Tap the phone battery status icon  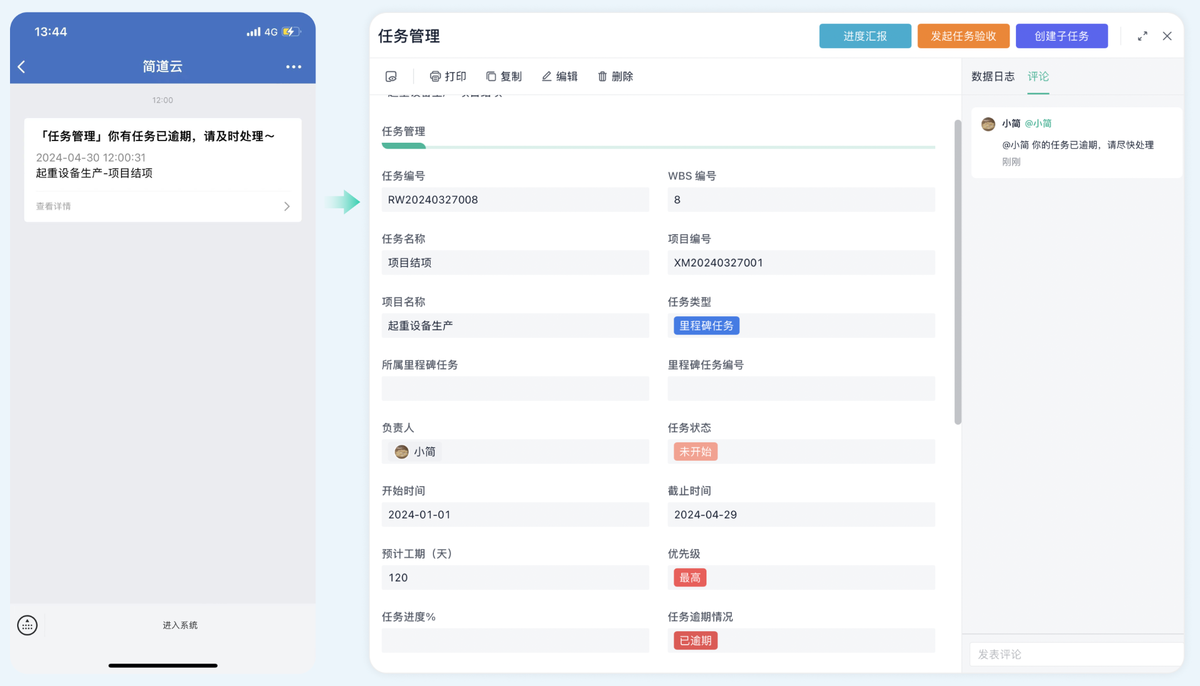click(291, 32)
